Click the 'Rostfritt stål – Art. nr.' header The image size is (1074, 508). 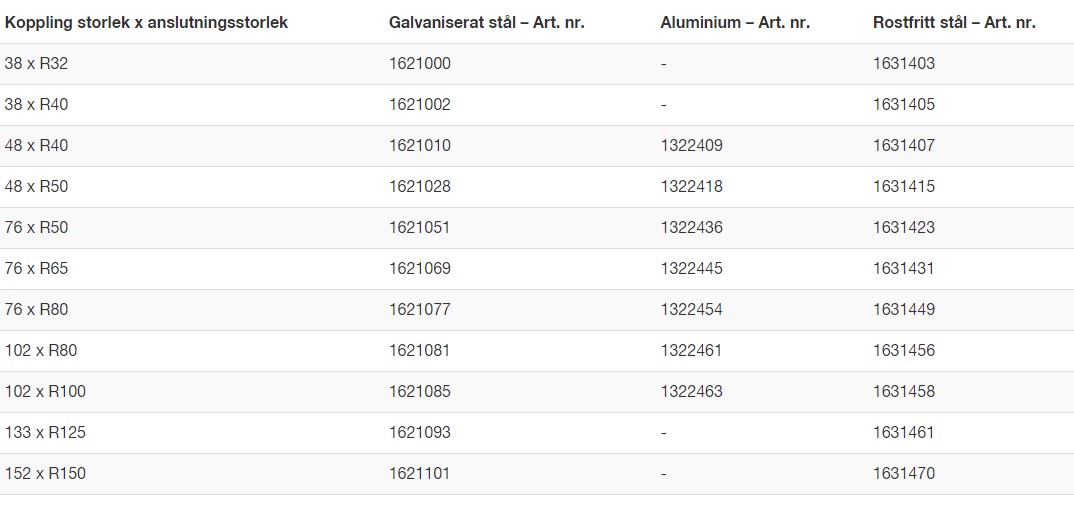point(954,22)
